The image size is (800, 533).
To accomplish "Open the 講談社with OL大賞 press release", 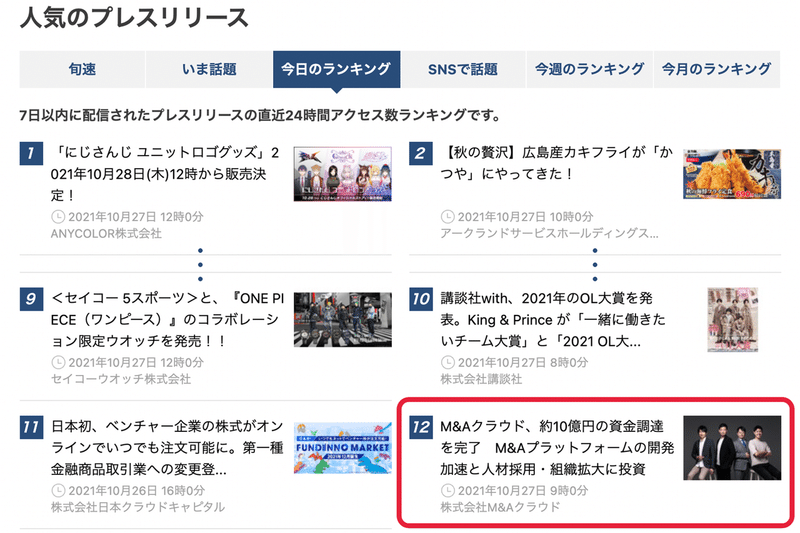I will point(553,320).
